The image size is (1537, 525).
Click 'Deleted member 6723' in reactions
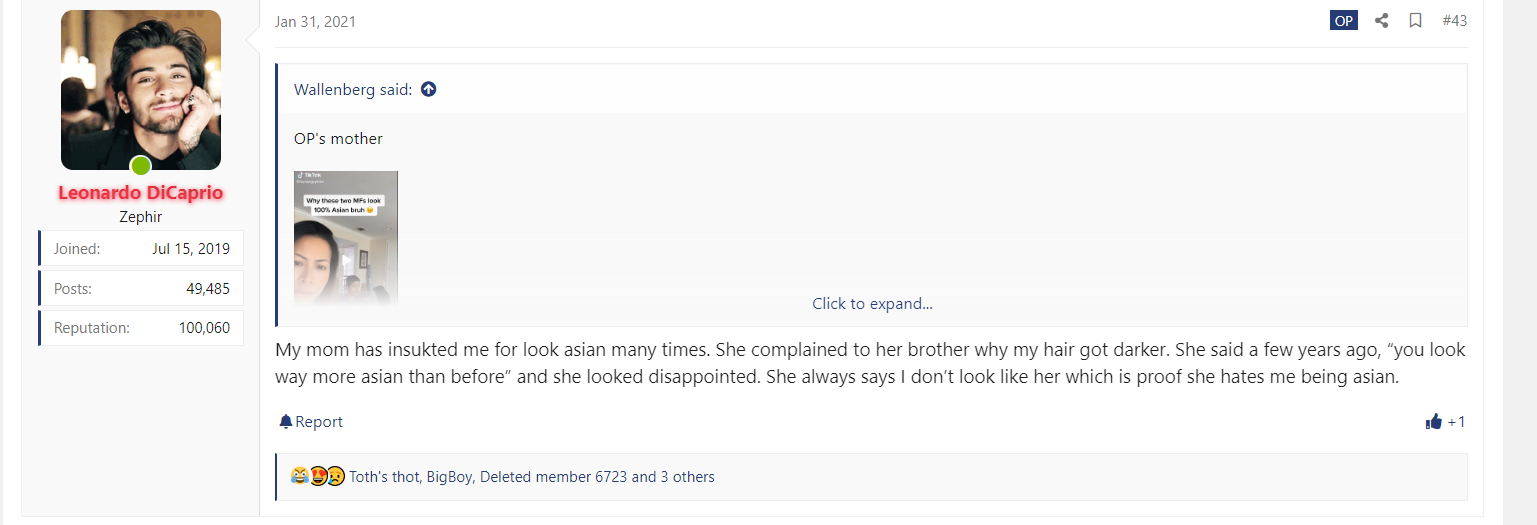[x=553, y=477]
